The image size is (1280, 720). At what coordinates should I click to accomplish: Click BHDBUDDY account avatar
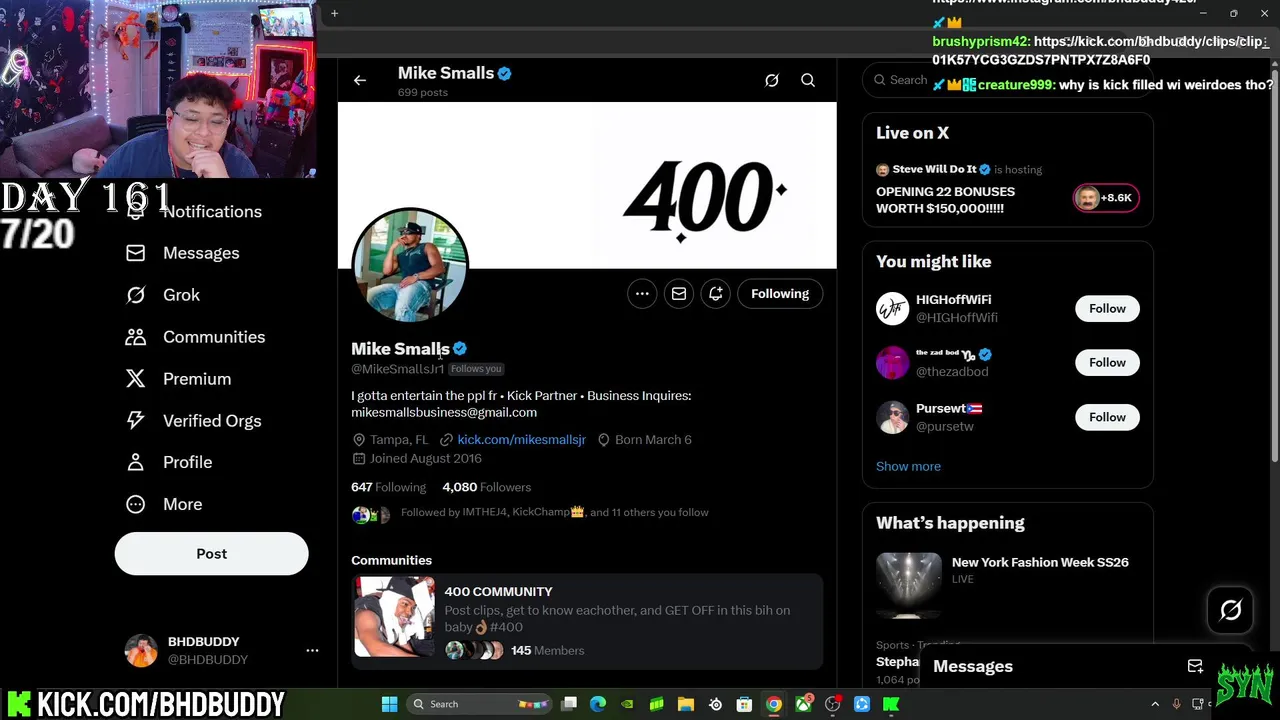tap(141, 650)
